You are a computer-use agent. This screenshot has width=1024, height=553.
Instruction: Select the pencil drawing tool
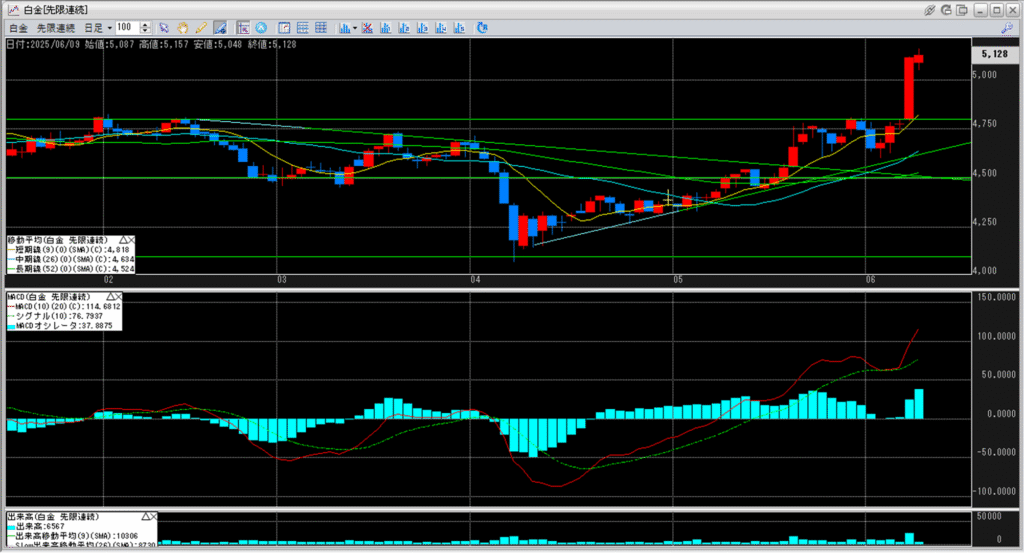pyautogui.click(x=201, y=27)
